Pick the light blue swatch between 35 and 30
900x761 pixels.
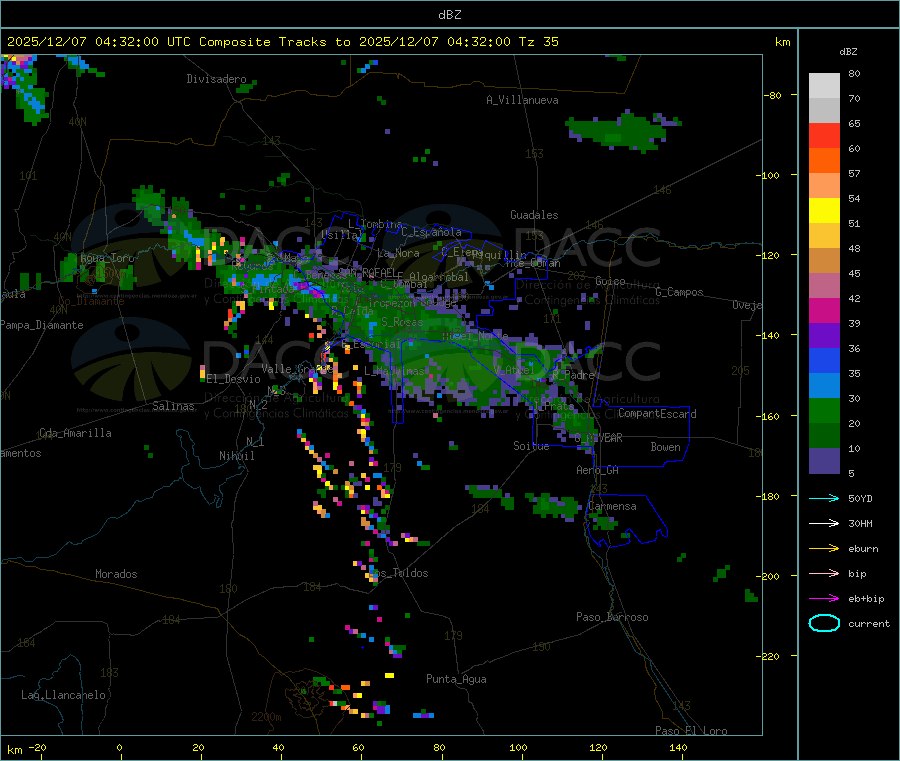(824, 386)
